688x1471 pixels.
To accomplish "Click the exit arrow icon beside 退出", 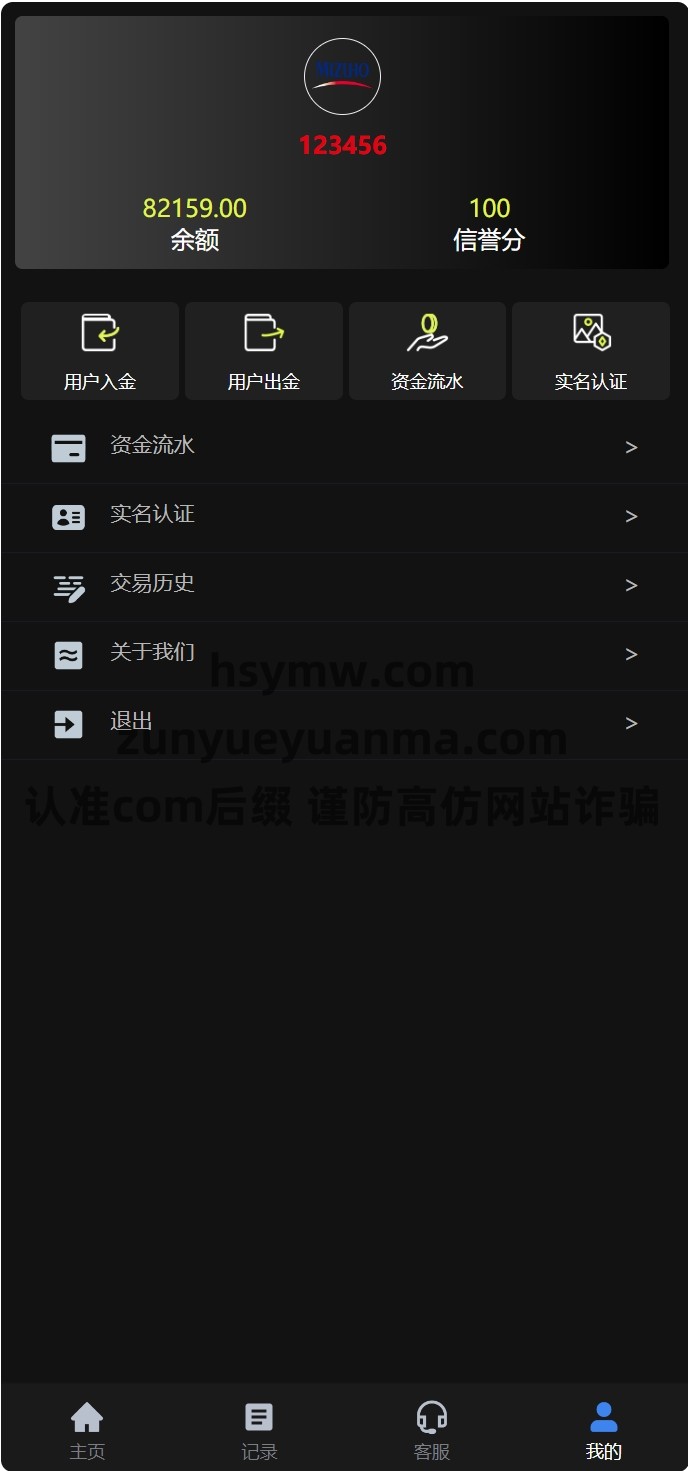I will [68, 724].
